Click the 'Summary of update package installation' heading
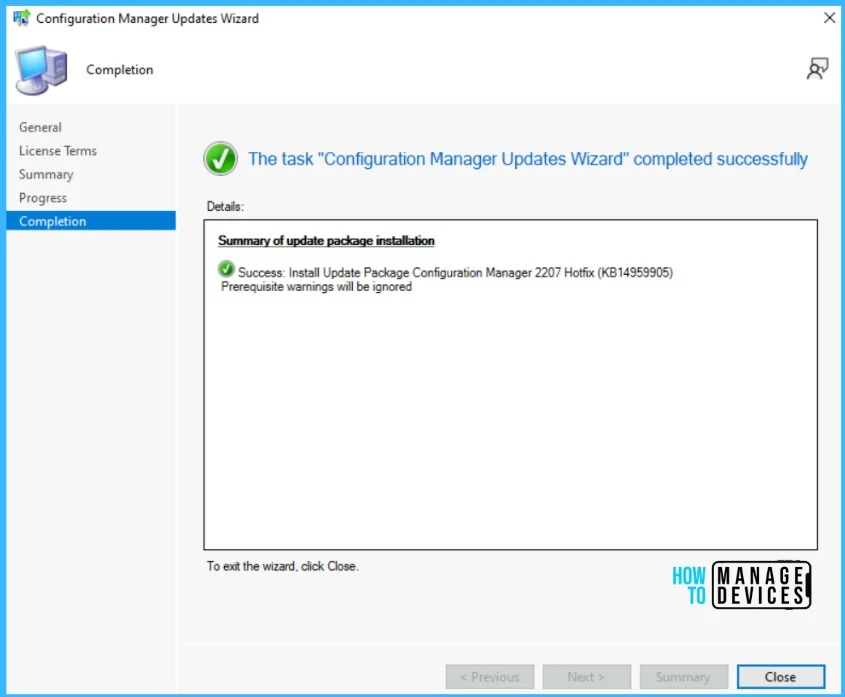This screenshot has width=845, height=697. (326, 240)
